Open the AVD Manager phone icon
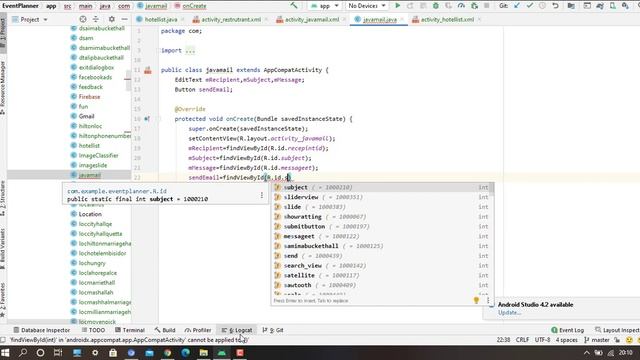 pos(613,6)
